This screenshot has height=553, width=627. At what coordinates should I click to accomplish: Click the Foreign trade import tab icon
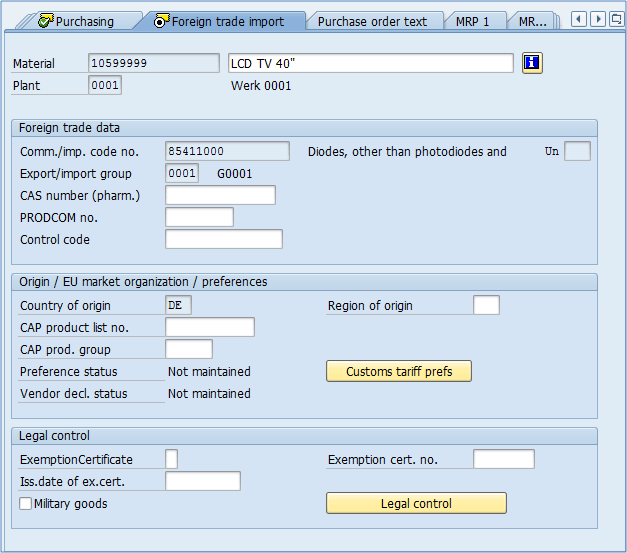click(x=161, y=21)
